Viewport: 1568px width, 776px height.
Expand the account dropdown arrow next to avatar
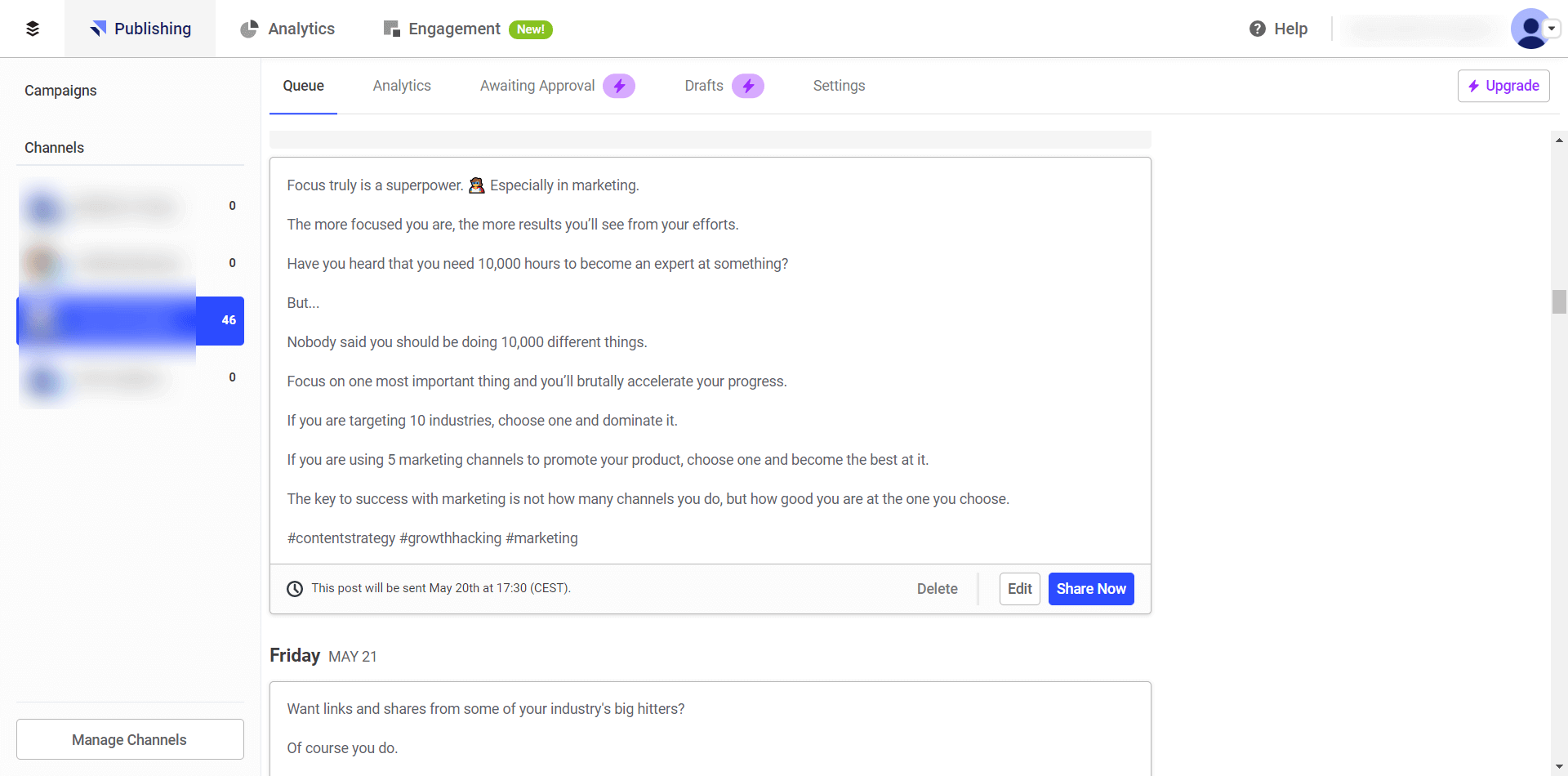pos(1552,29)
